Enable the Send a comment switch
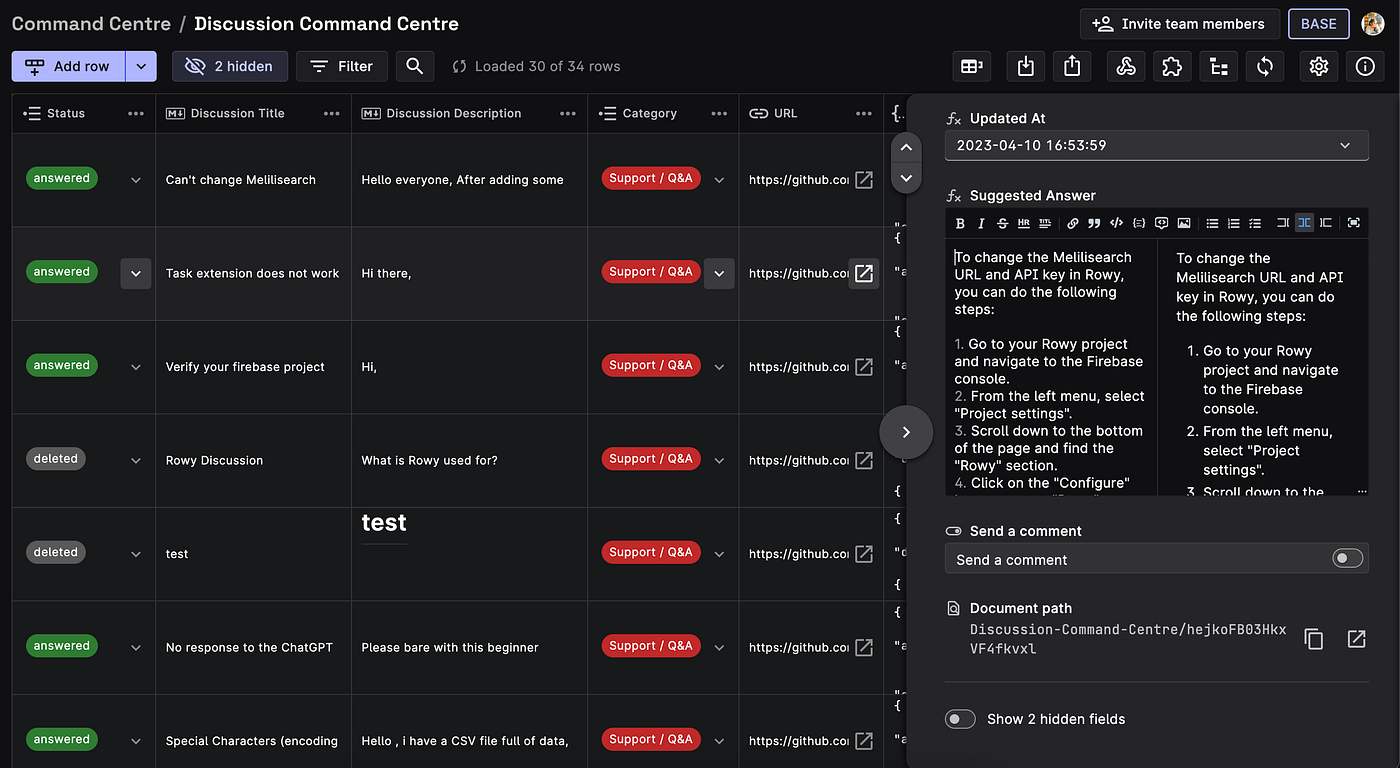Image resolution: width=1400 pixels, height=768 pixels. (x=1347, y=559)
